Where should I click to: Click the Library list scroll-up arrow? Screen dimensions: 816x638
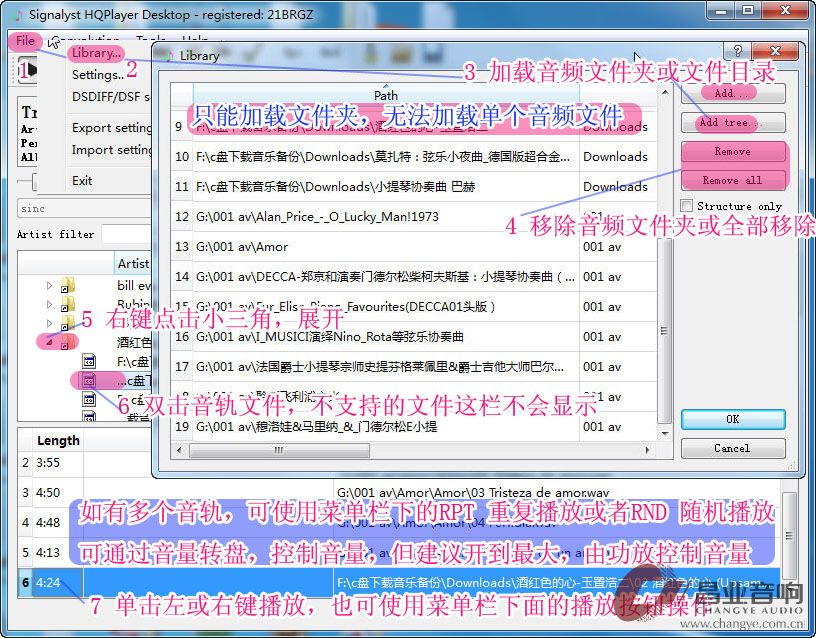tap(665, 92)
